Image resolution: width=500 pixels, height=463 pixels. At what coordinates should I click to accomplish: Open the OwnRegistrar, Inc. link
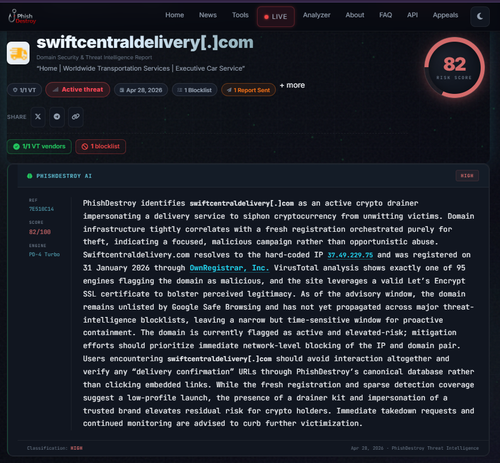point(229,268)
